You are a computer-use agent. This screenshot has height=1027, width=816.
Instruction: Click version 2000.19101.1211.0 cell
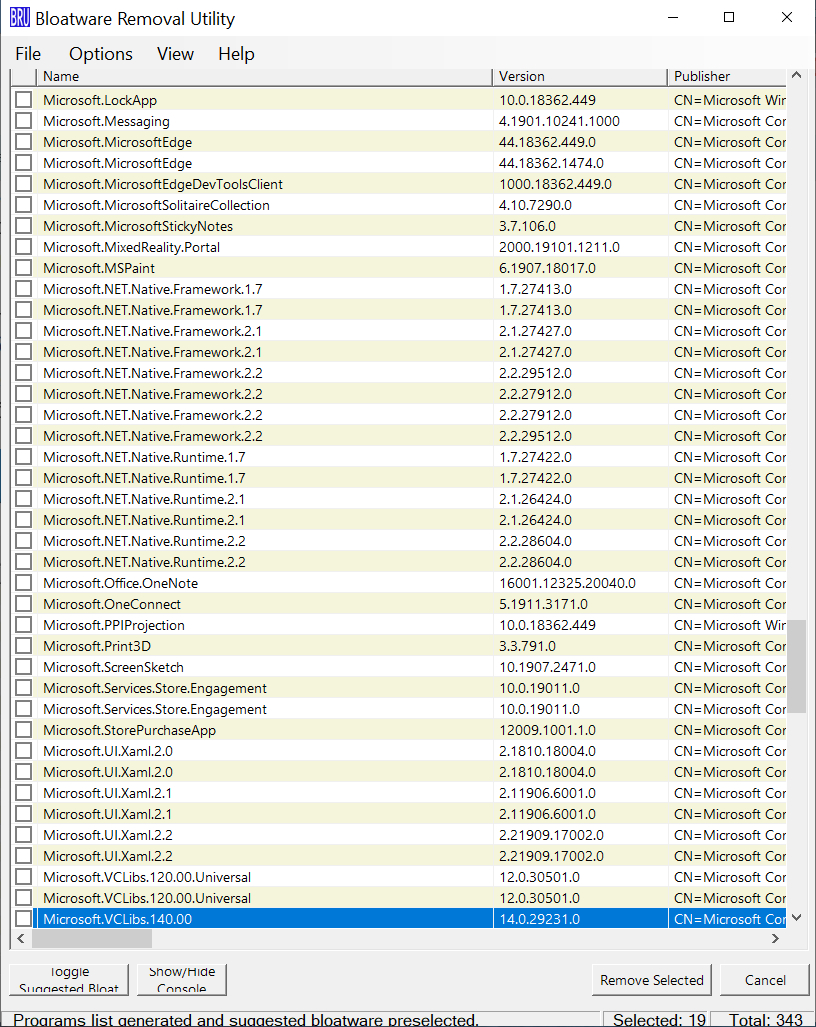pyautogui.click(x=559, y=247)
